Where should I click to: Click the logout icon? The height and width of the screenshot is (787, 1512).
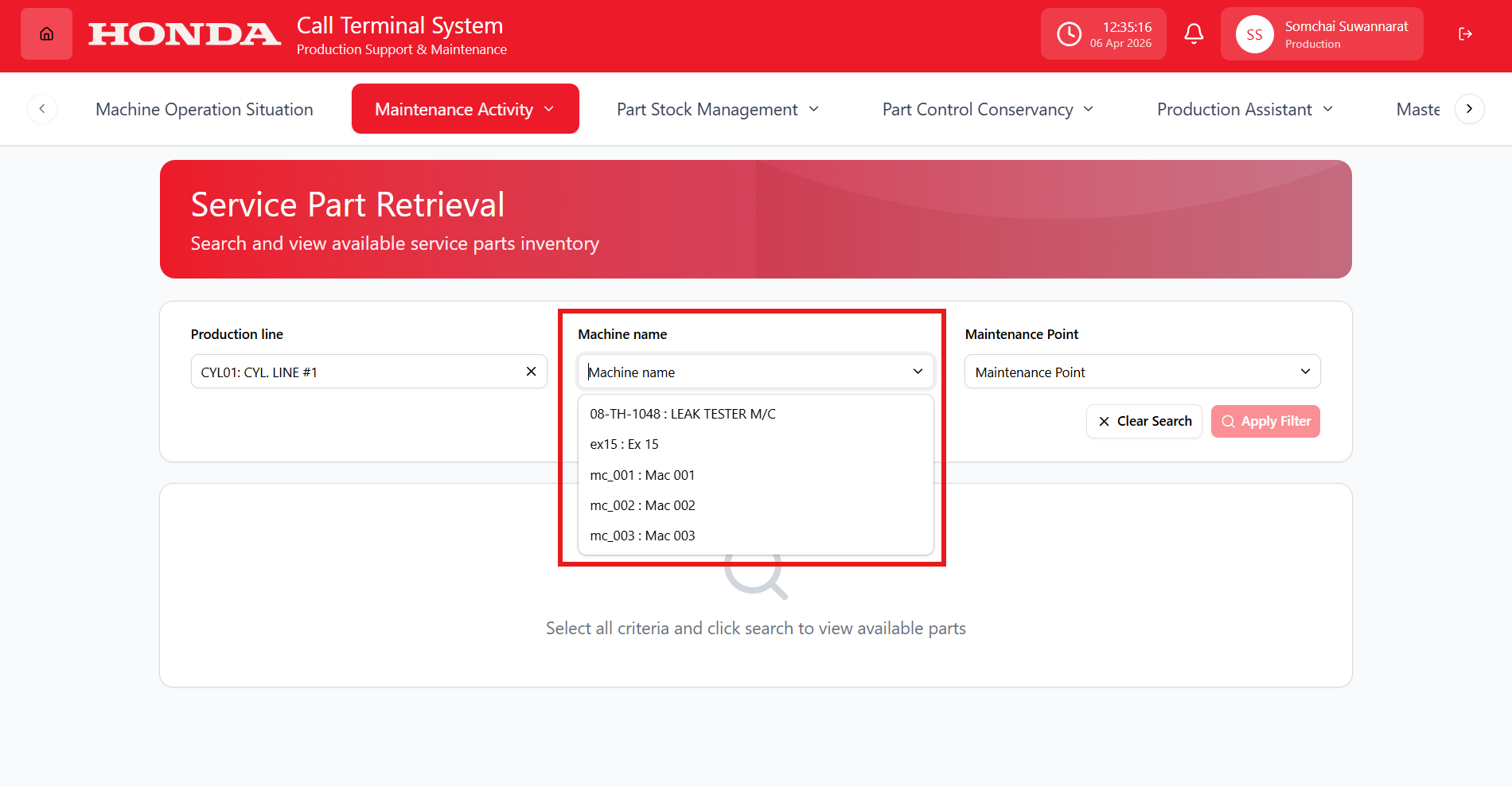coord(1464,34)
